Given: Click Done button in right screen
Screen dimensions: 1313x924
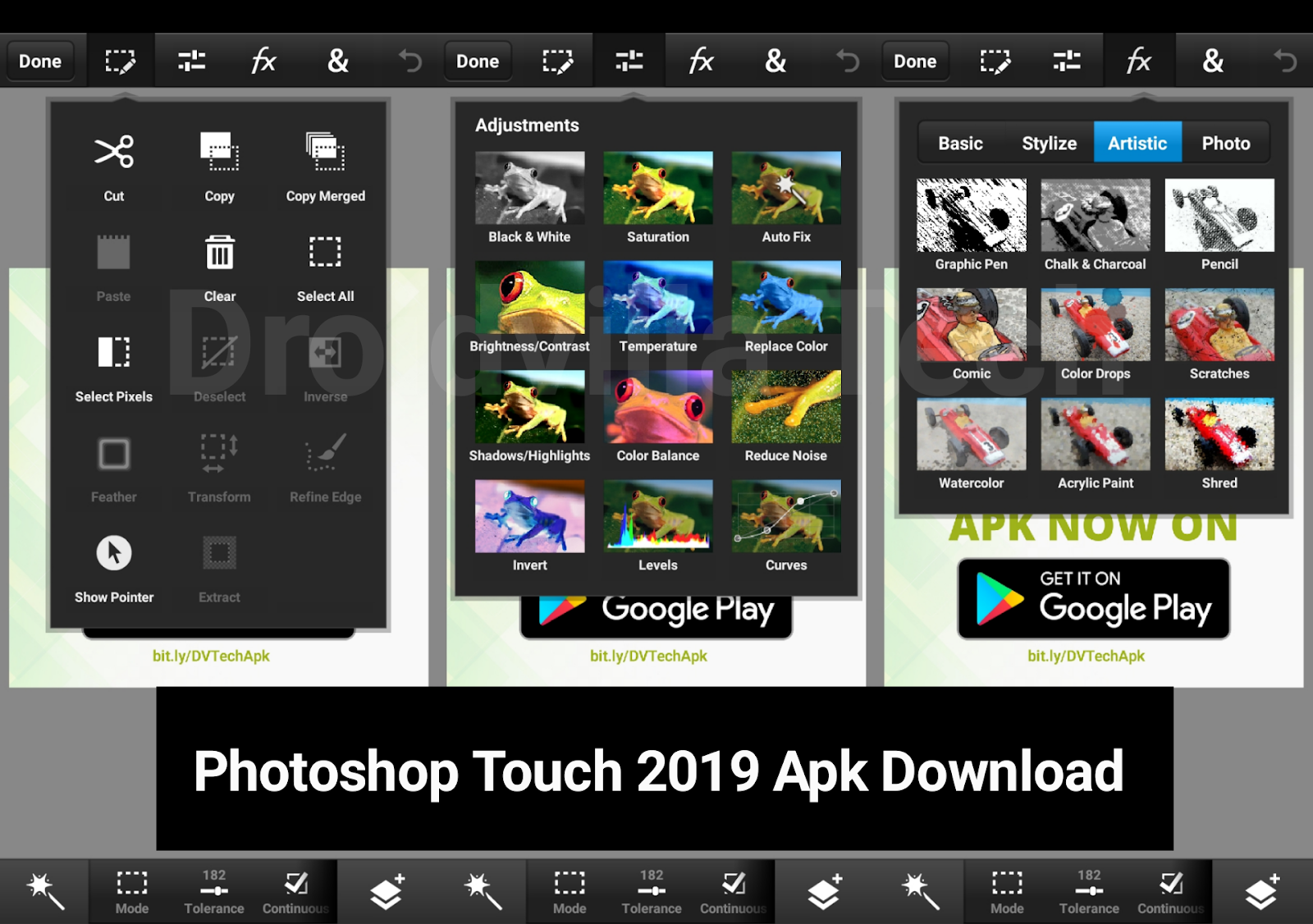Looking at the screenshot, I should click(x=915, y=62).
